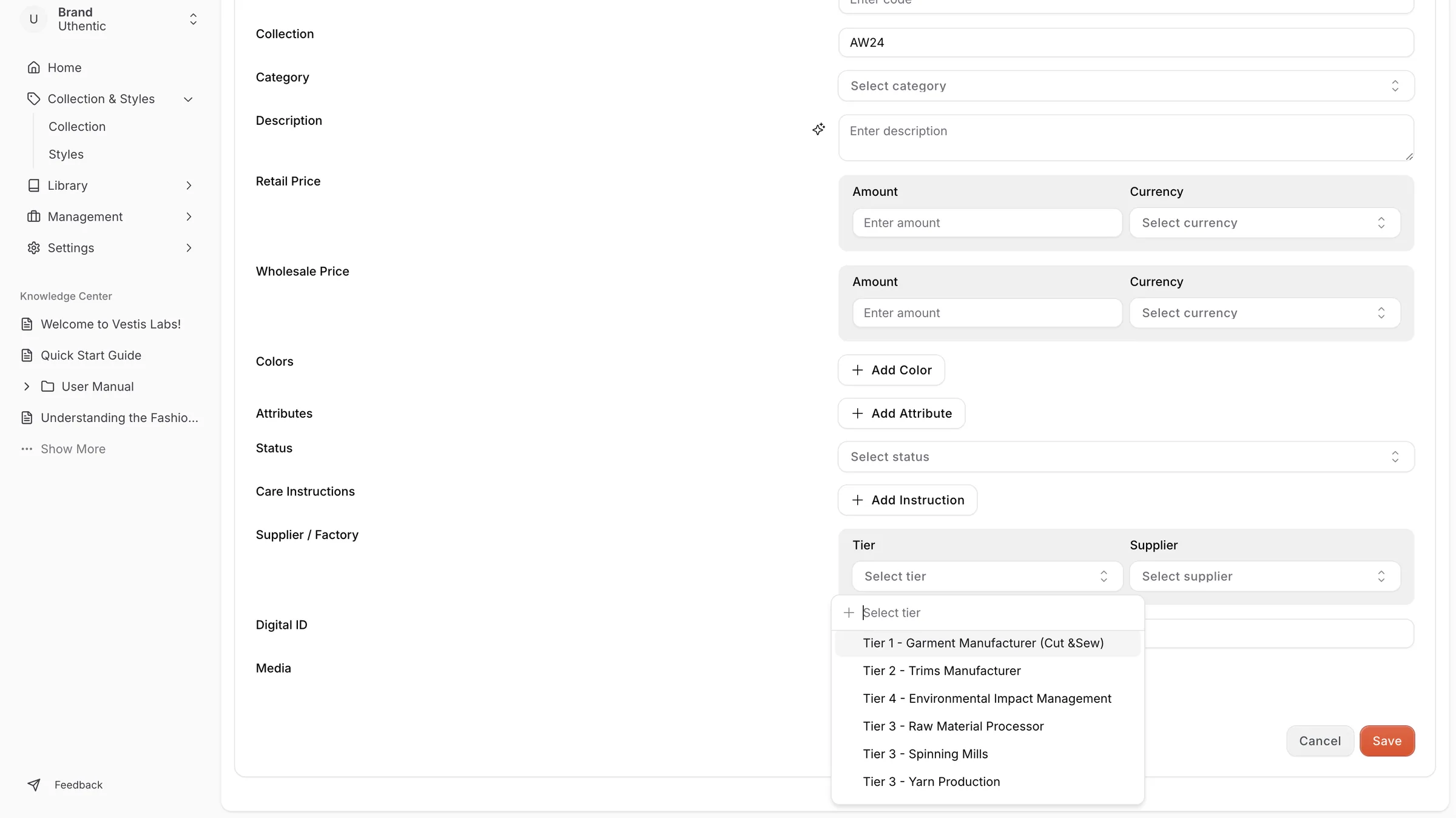Open the Select category dropdown

pyautogui.click(x=1126, y=86)
